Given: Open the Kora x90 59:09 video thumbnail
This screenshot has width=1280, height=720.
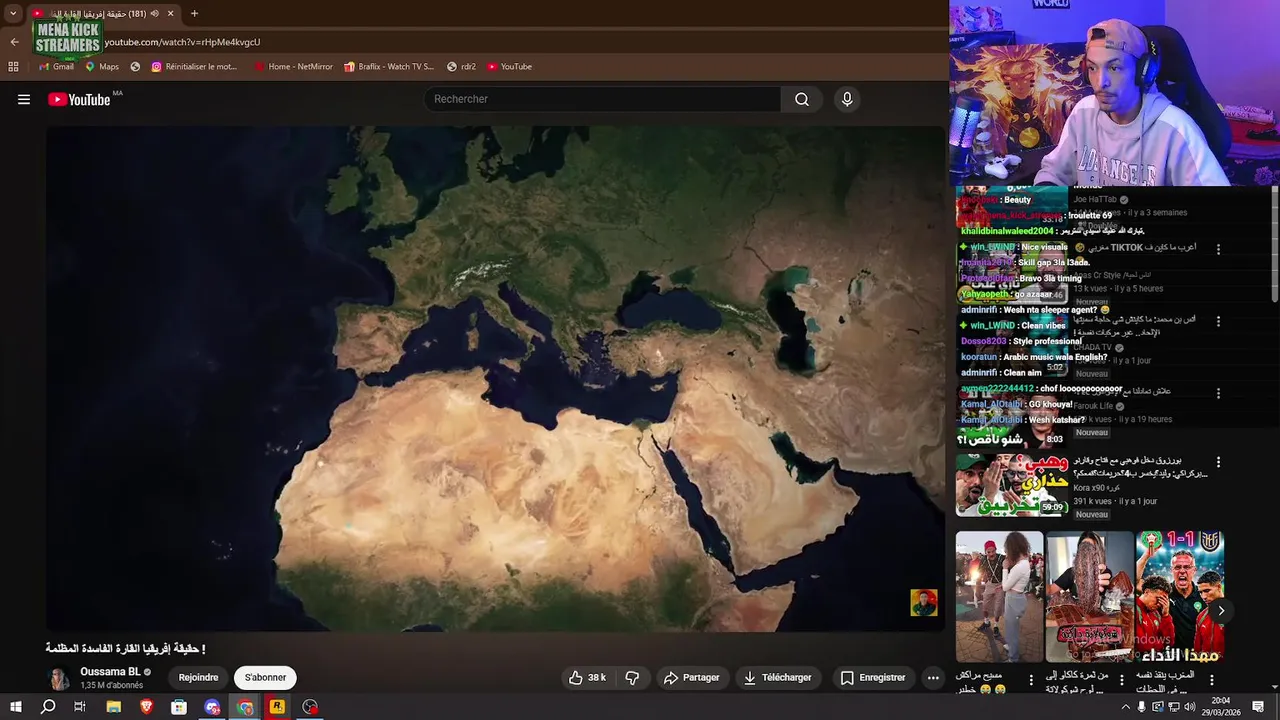Looking at the screenshot, I should 1012,485.
